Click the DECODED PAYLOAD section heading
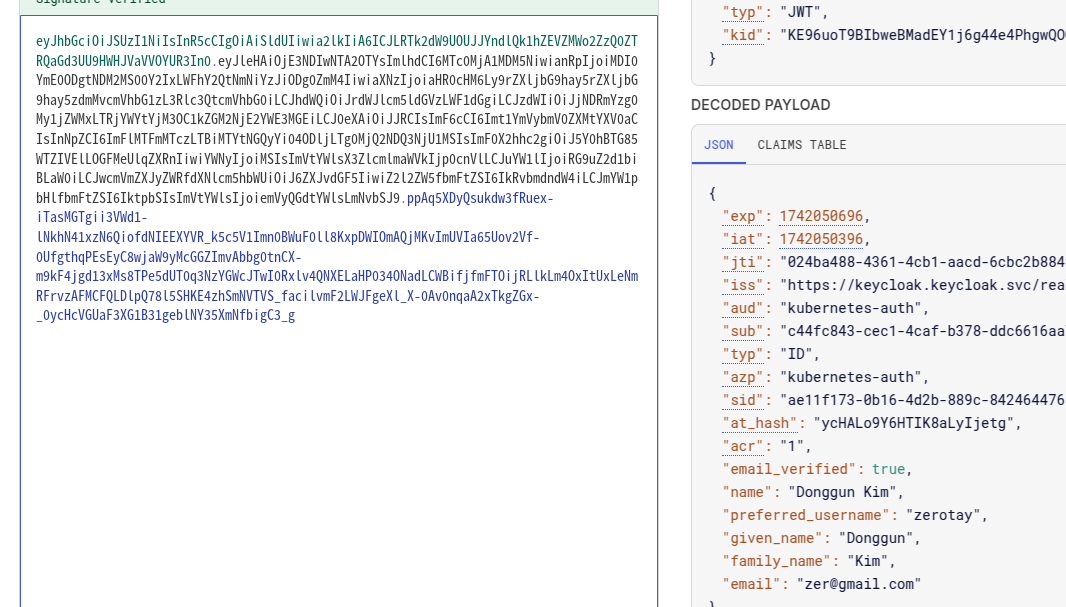 (760, 105)
